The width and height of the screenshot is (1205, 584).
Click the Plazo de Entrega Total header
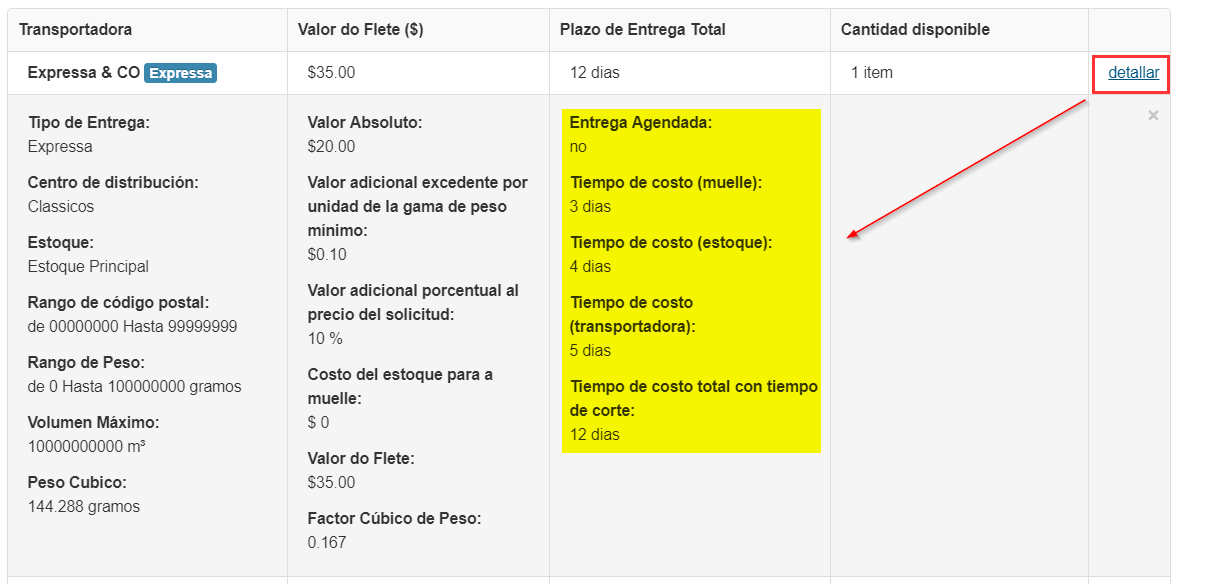642,30
